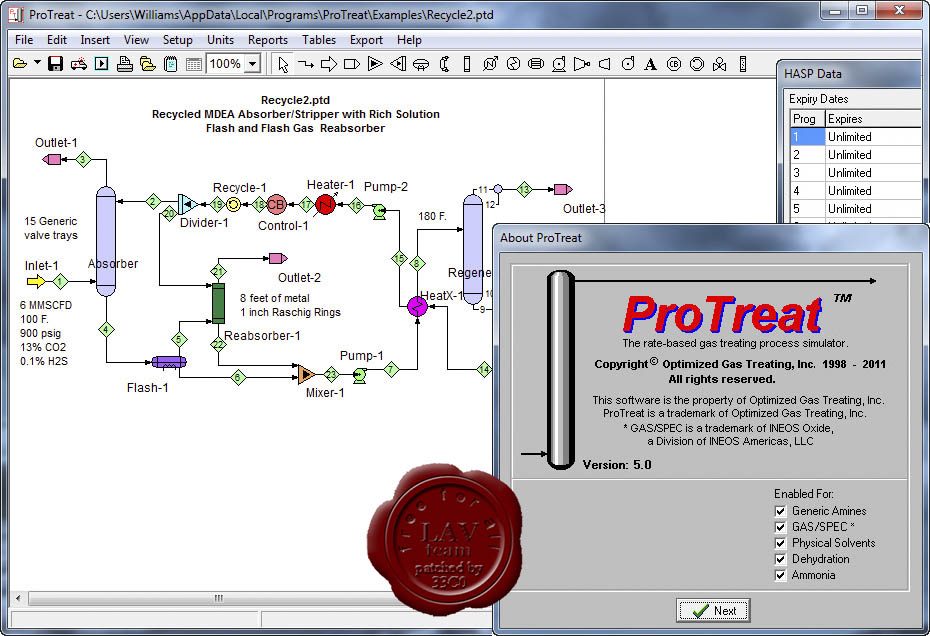Image resolution: width=930 pixels, height=636 pixels.
Task: Click the Recycle-1 yellow block
Action: pos(234,205)
